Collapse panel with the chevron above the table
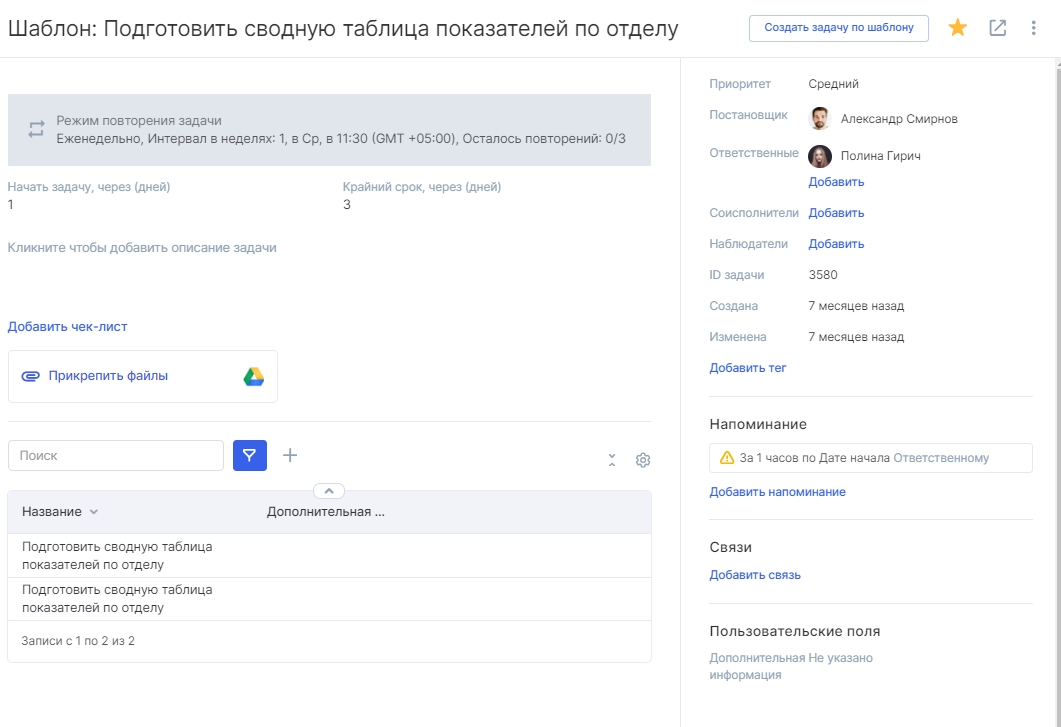The width and height of the screenshot is (1061, 727). [329, 491]
